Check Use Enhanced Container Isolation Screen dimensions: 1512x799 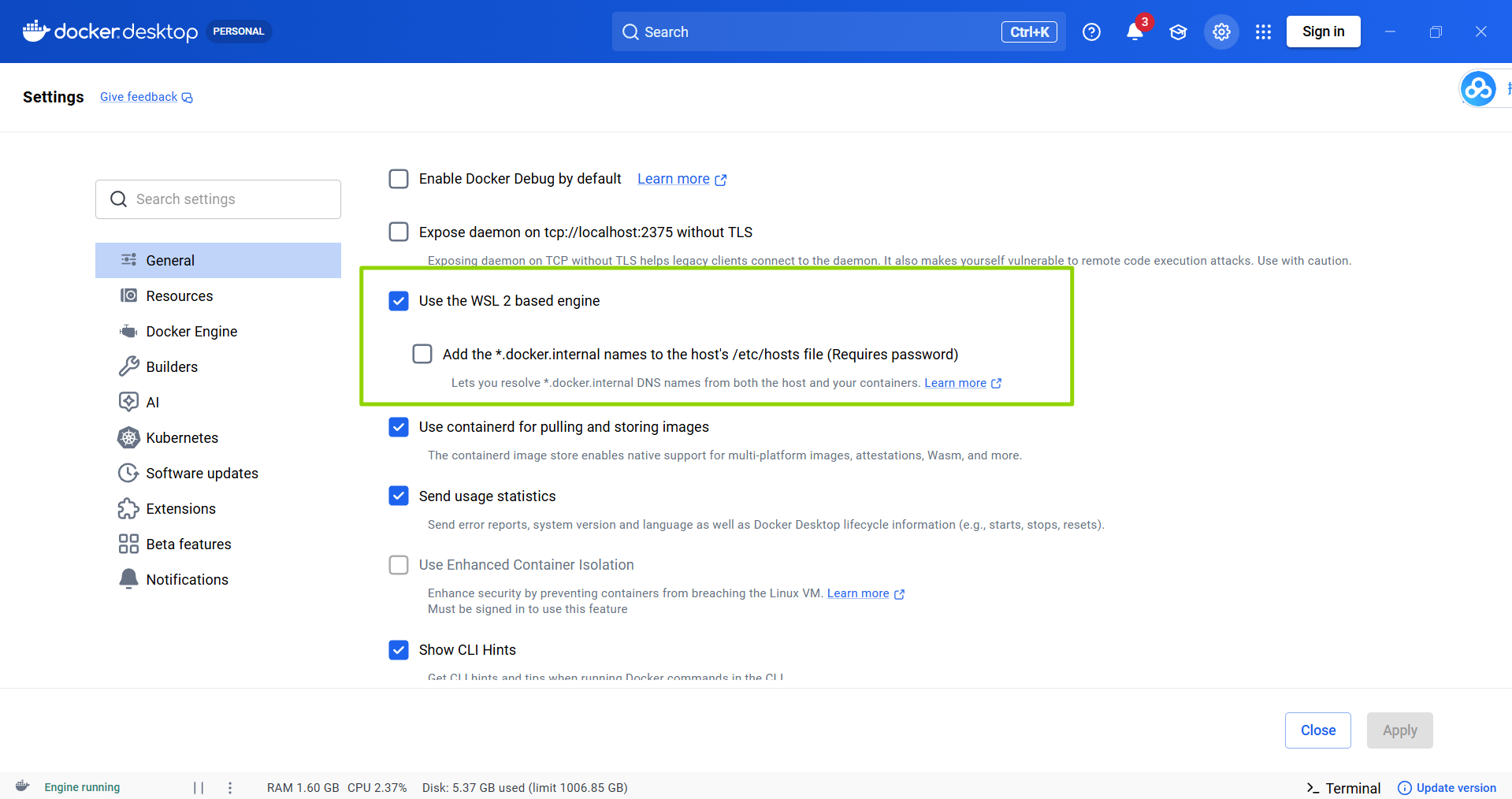[x=399, y=565]
